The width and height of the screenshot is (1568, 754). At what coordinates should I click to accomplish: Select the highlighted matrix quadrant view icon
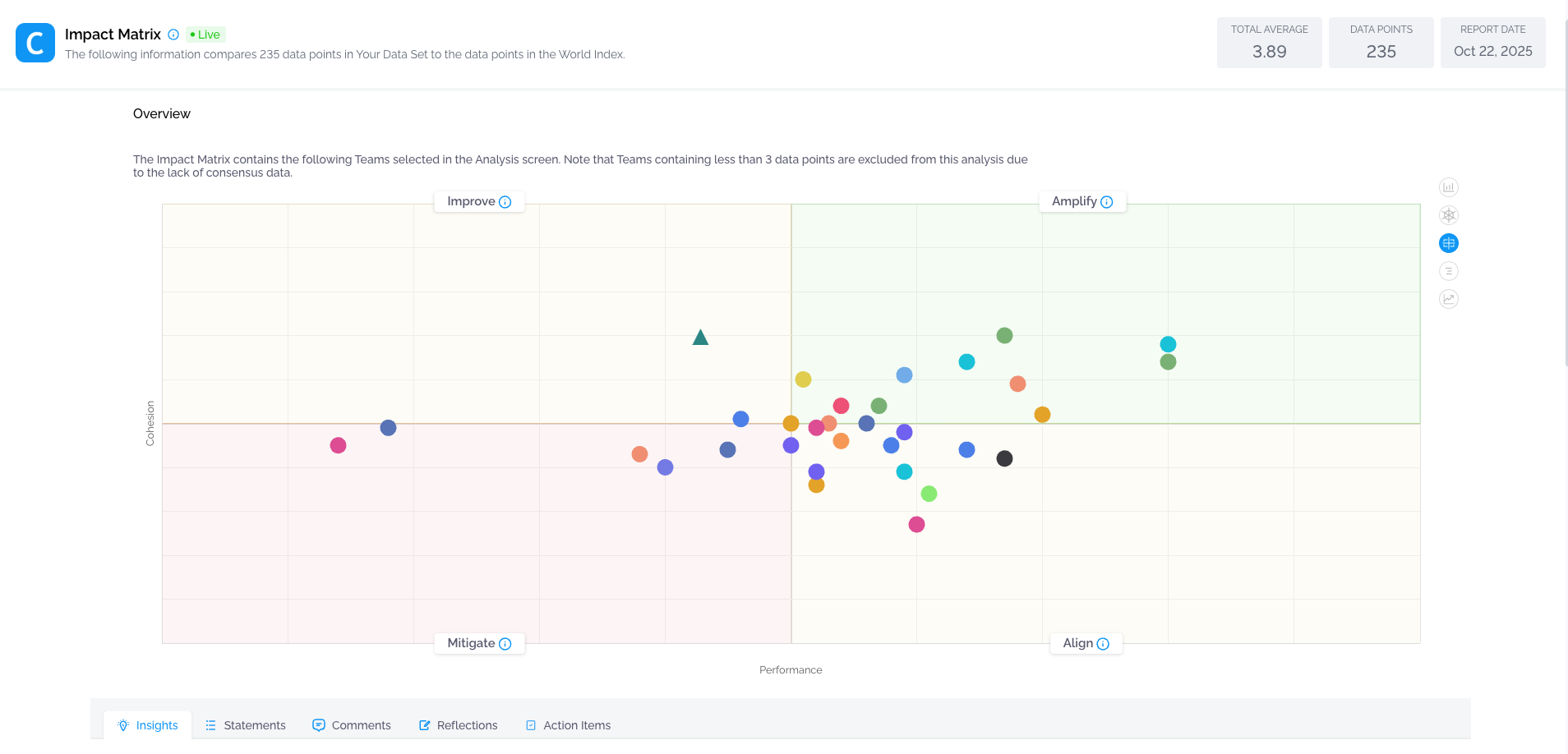1449,243
